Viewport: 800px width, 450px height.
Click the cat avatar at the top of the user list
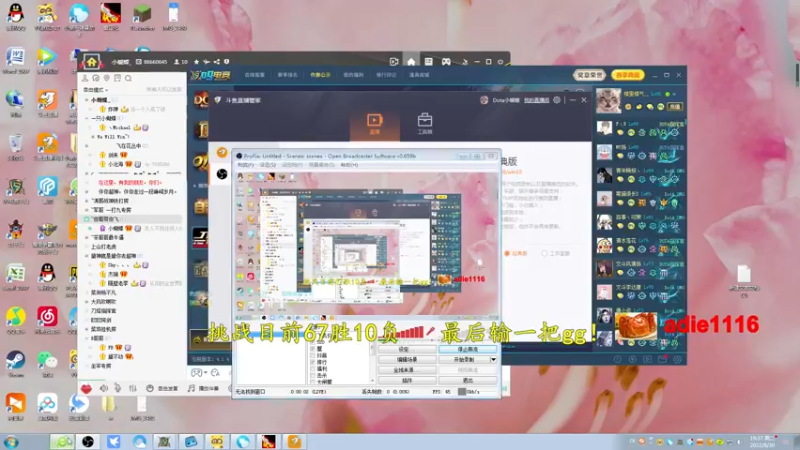point(608,100)
